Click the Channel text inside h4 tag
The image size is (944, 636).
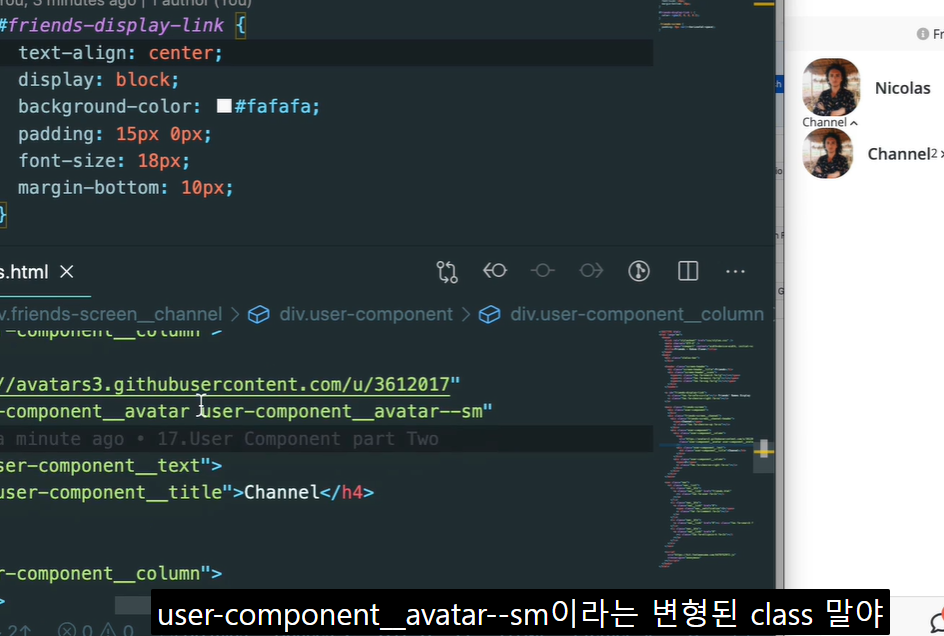(x=281, y=492)
